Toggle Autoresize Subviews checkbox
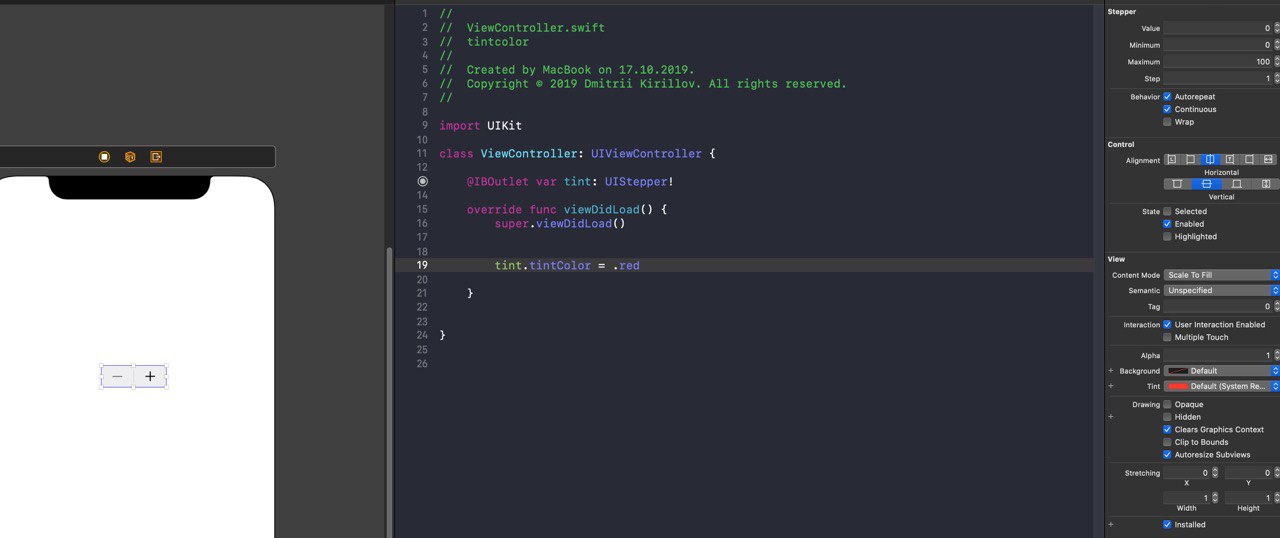The image size is (1280, 538). tap(1167, 455)
